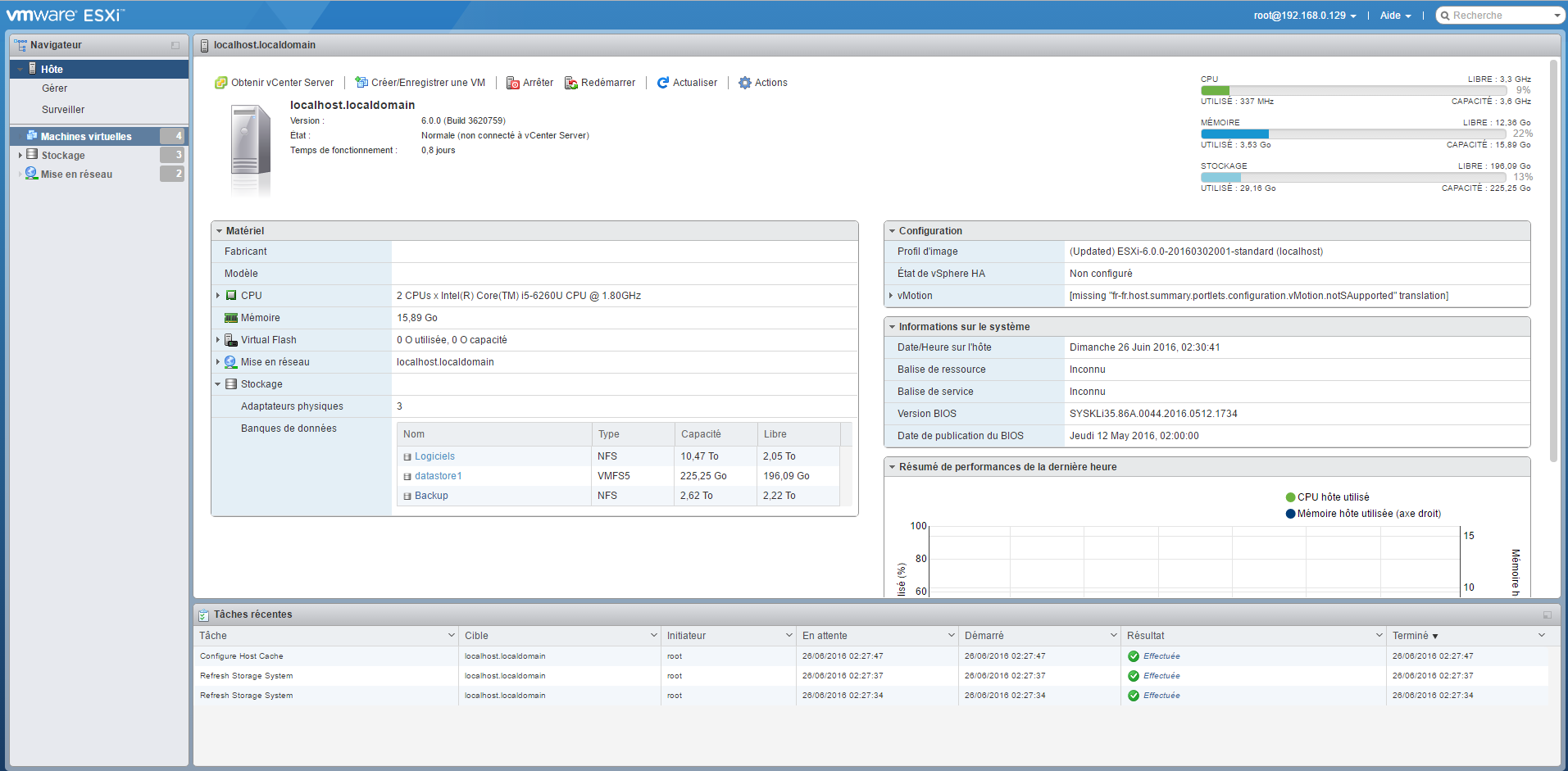
Task: Click the Actions gear icon
Action: tap(744, 83)
